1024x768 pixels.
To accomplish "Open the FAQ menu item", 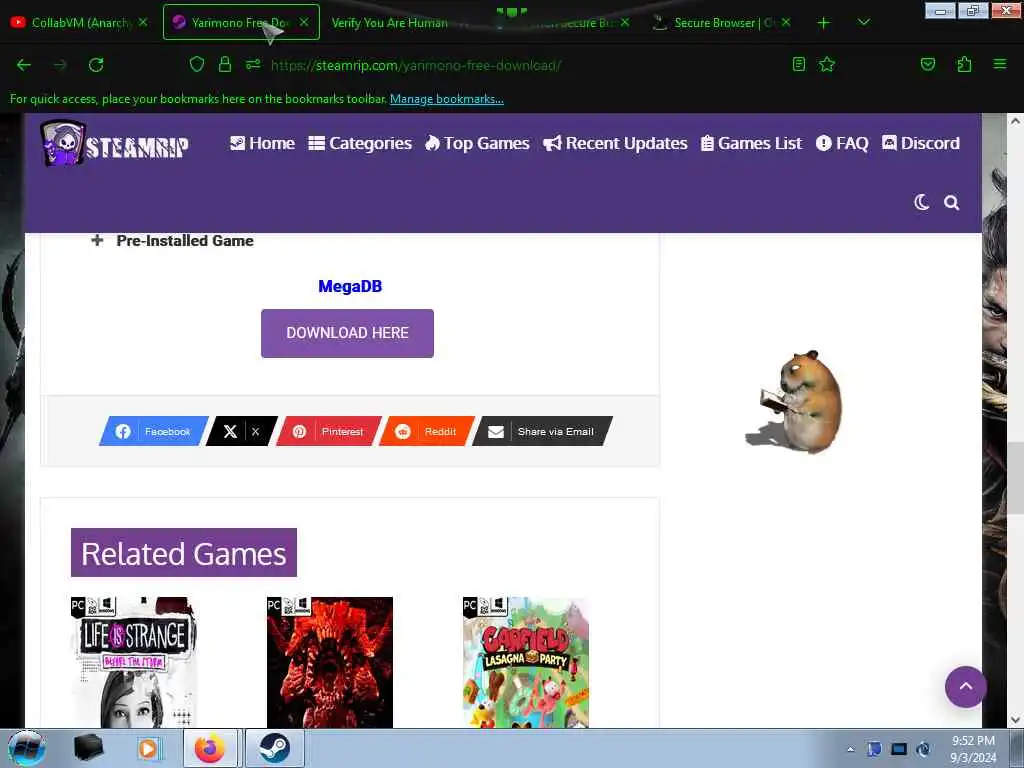I will click(x=842, y=143).
